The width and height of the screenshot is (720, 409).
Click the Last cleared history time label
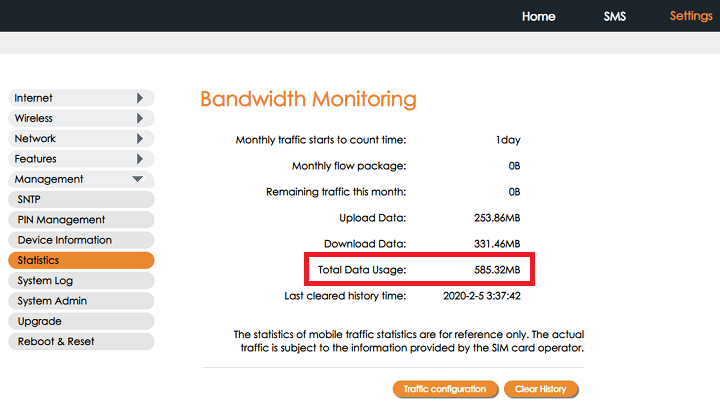click(x=345, y=296)
